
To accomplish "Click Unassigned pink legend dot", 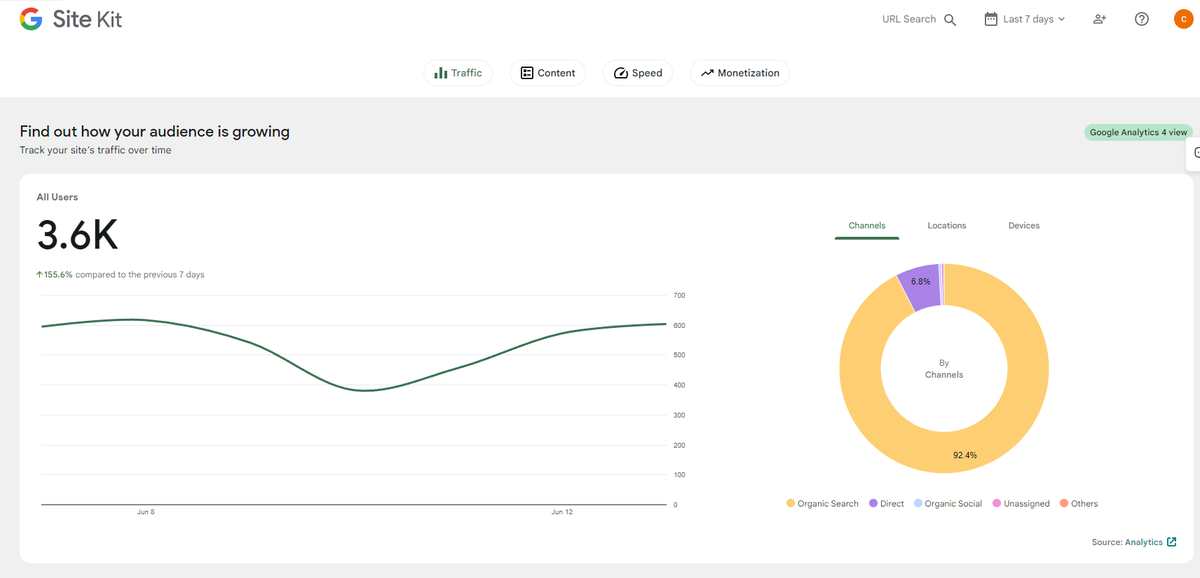I will click(x=997, y=504).
